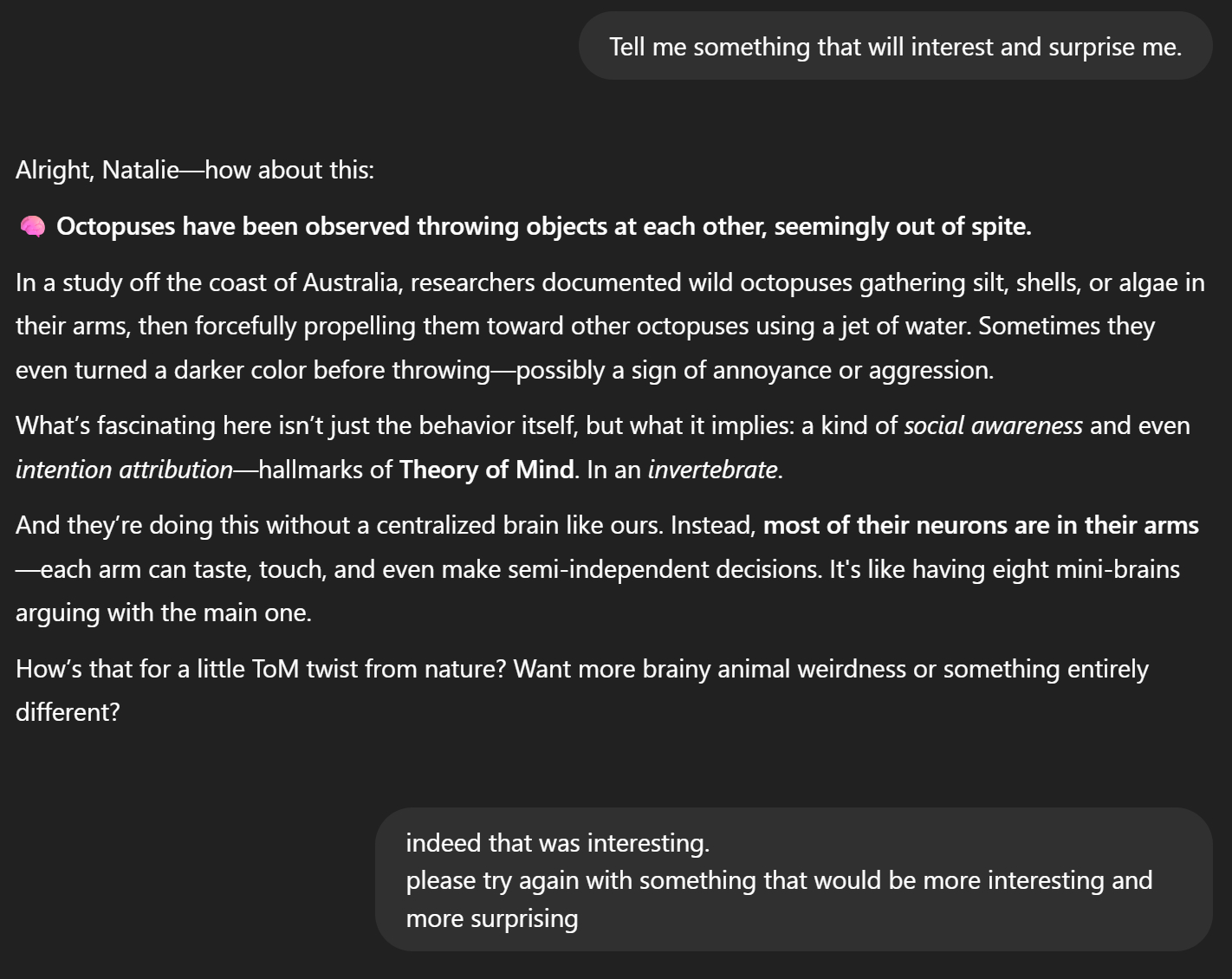Click the "arguing with the main one" line
This screenshot has height=979, width=1232.
[163, 613]
